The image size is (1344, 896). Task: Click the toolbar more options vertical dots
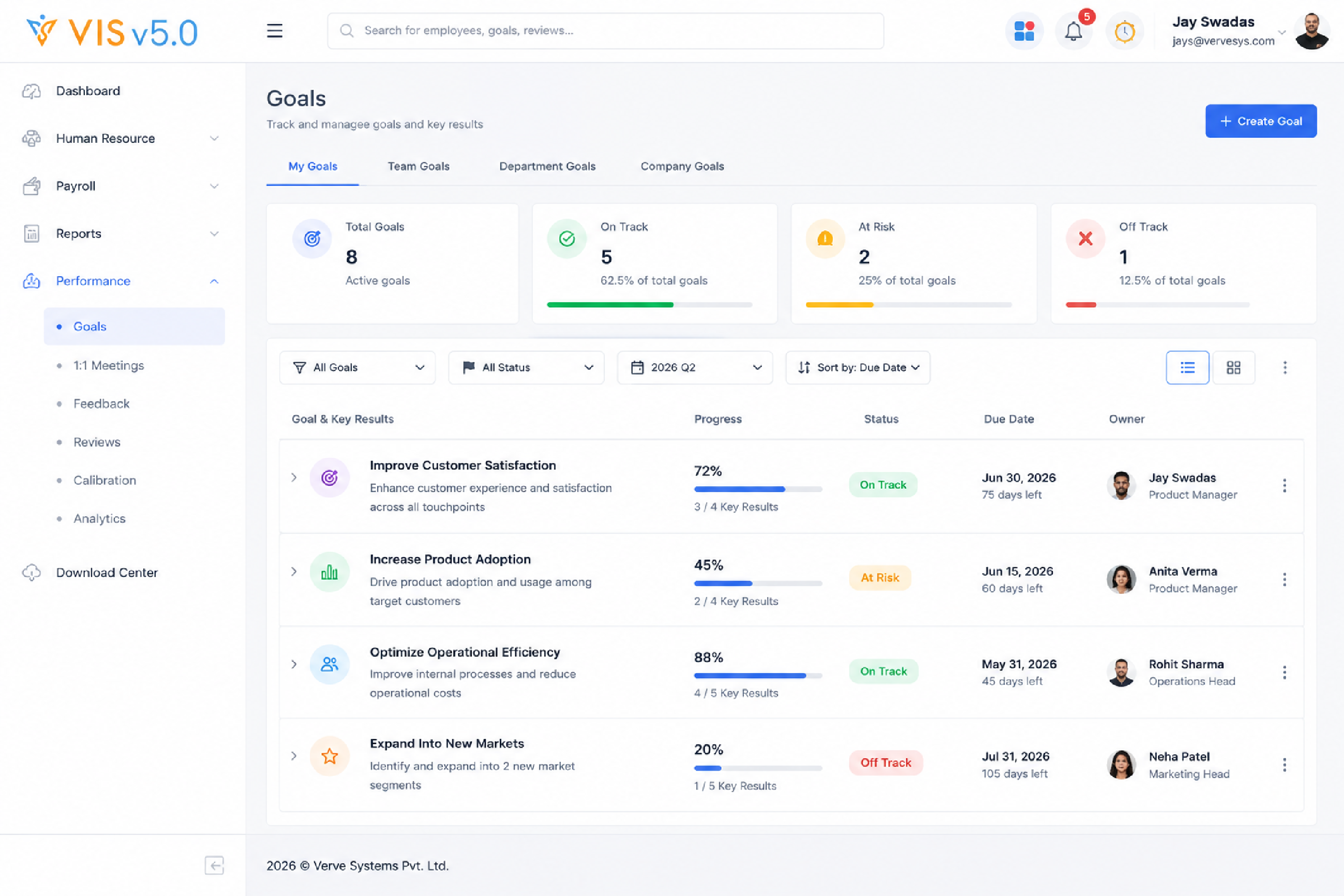1285,367
